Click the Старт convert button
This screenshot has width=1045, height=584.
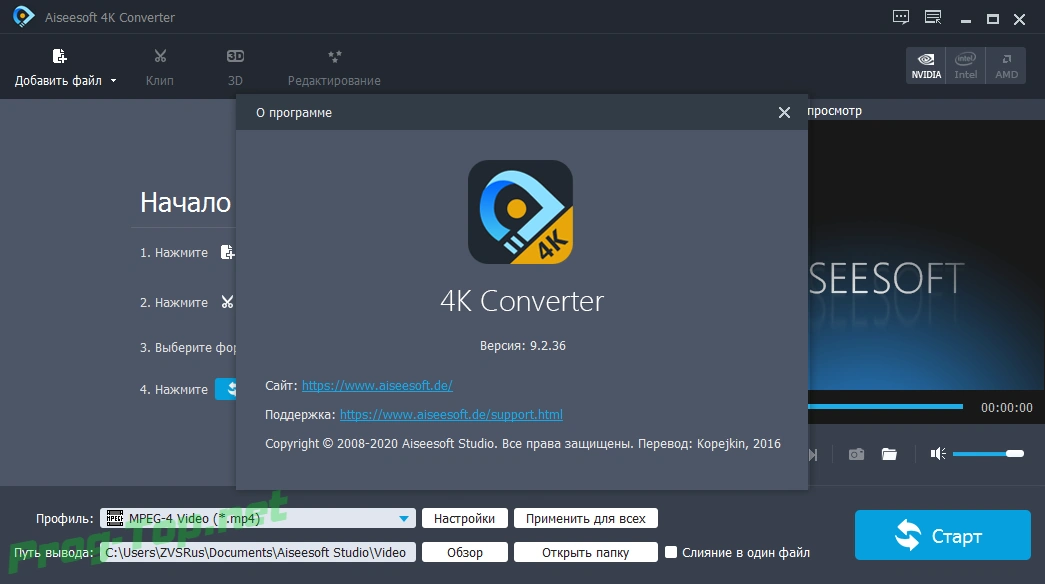click(943, 535)
